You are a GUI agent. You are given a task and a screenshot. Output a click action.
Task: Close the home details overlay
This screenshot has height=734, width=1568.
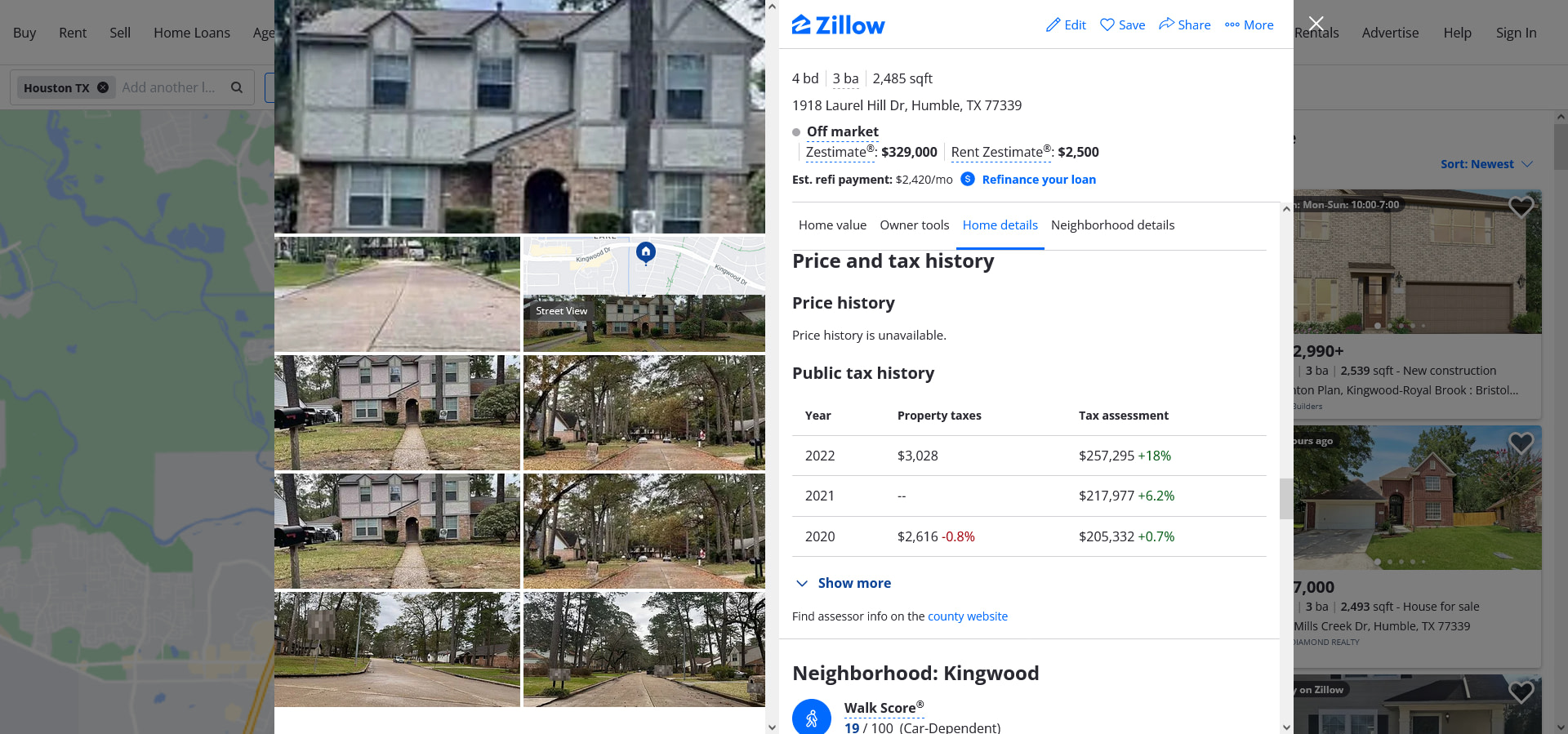point(1316,24)
